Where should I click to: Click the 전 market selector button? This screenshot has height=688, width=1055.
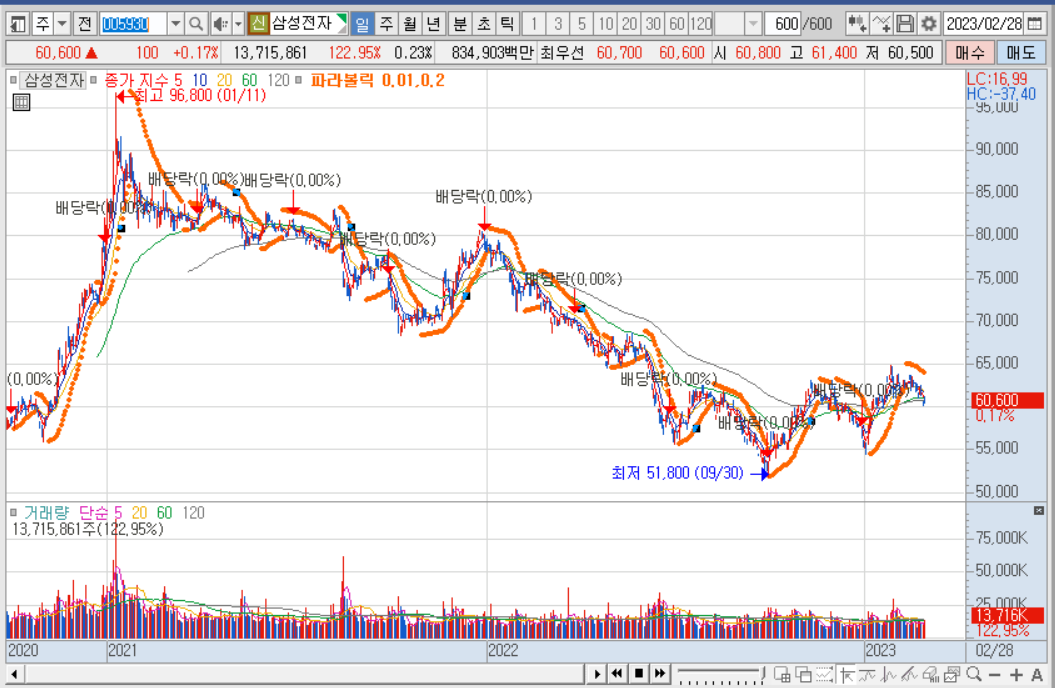pyautogui.click(x=84, y=24)
